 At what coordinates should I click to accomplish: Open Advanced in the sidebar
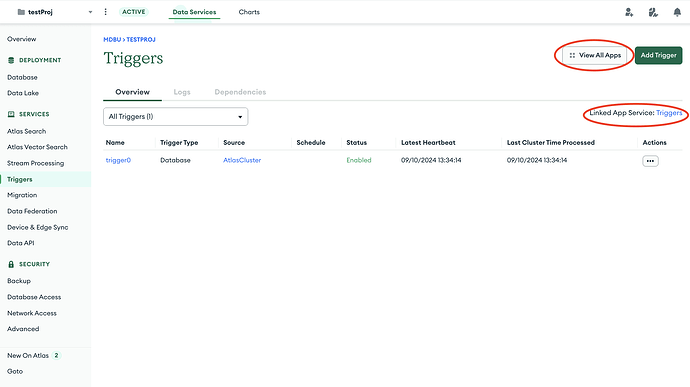point(23,329)
